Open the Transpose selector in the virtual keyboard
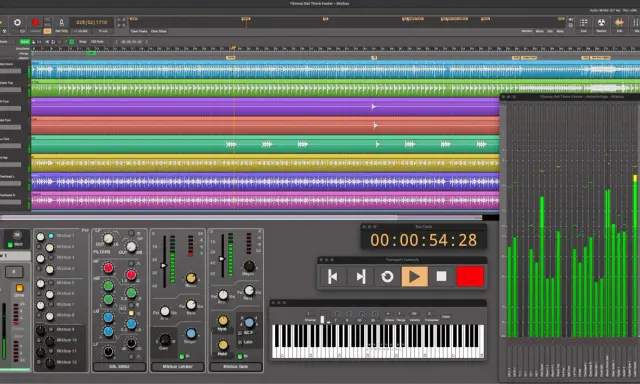This screenshot has width=640, height=384. [x=431, y=314]
